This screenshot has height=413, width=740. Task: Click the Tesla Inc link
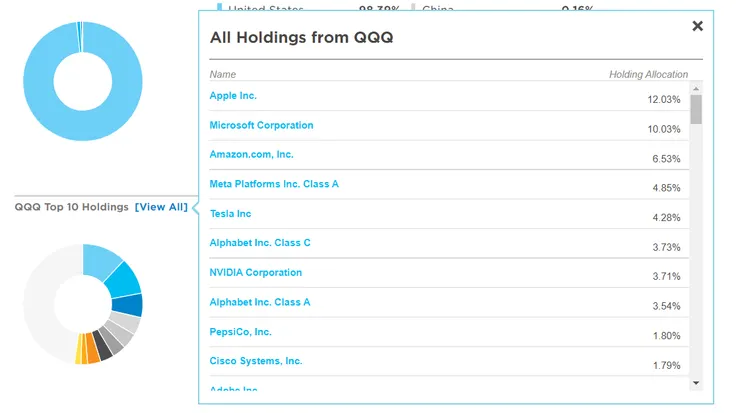tap(230, 214)
